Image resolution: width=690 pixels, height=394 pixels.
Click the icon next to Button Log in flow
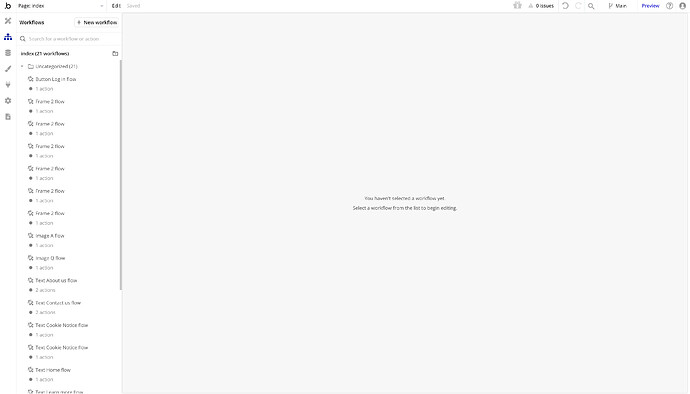pos(30,79)
